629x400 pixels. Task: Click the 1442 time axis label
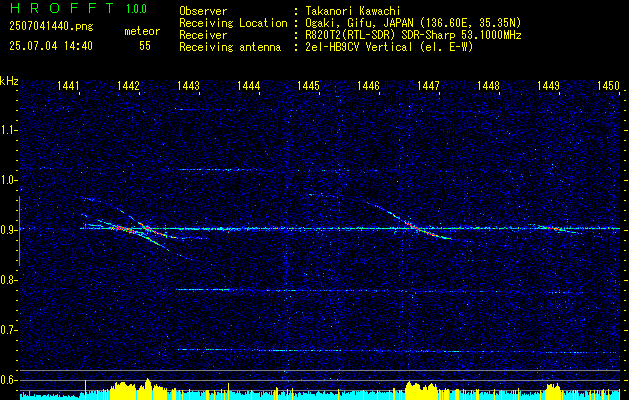[128, 86]
